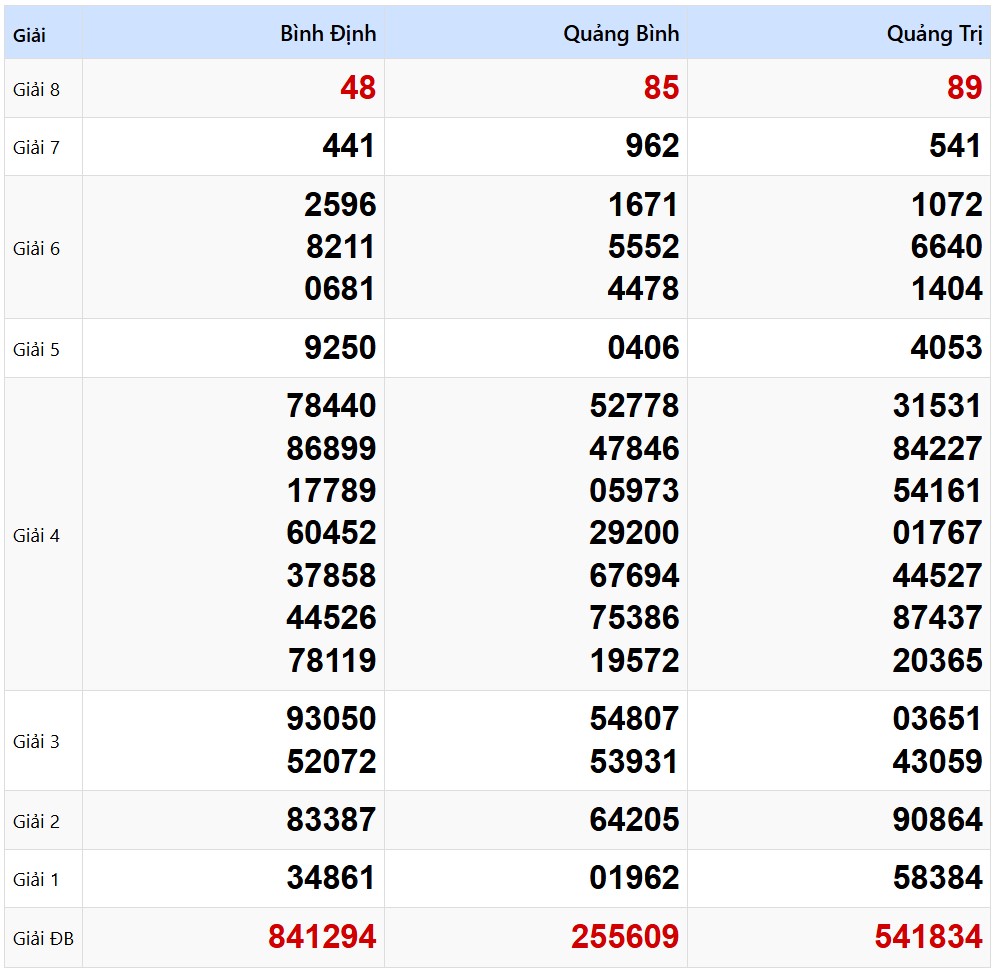Click Giải 3 number 93050
Viewport: 994px width, 970px height.
[331, 719]
